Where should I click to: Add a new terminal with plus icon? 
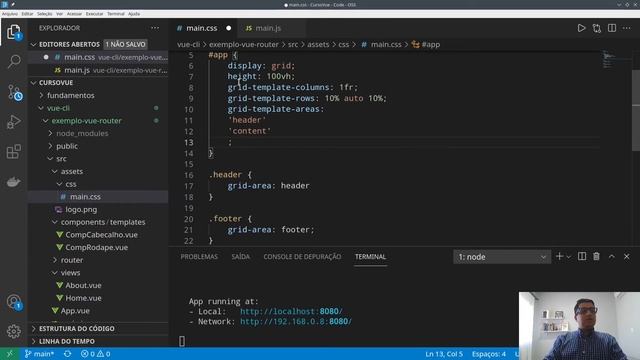coord(559,256)
